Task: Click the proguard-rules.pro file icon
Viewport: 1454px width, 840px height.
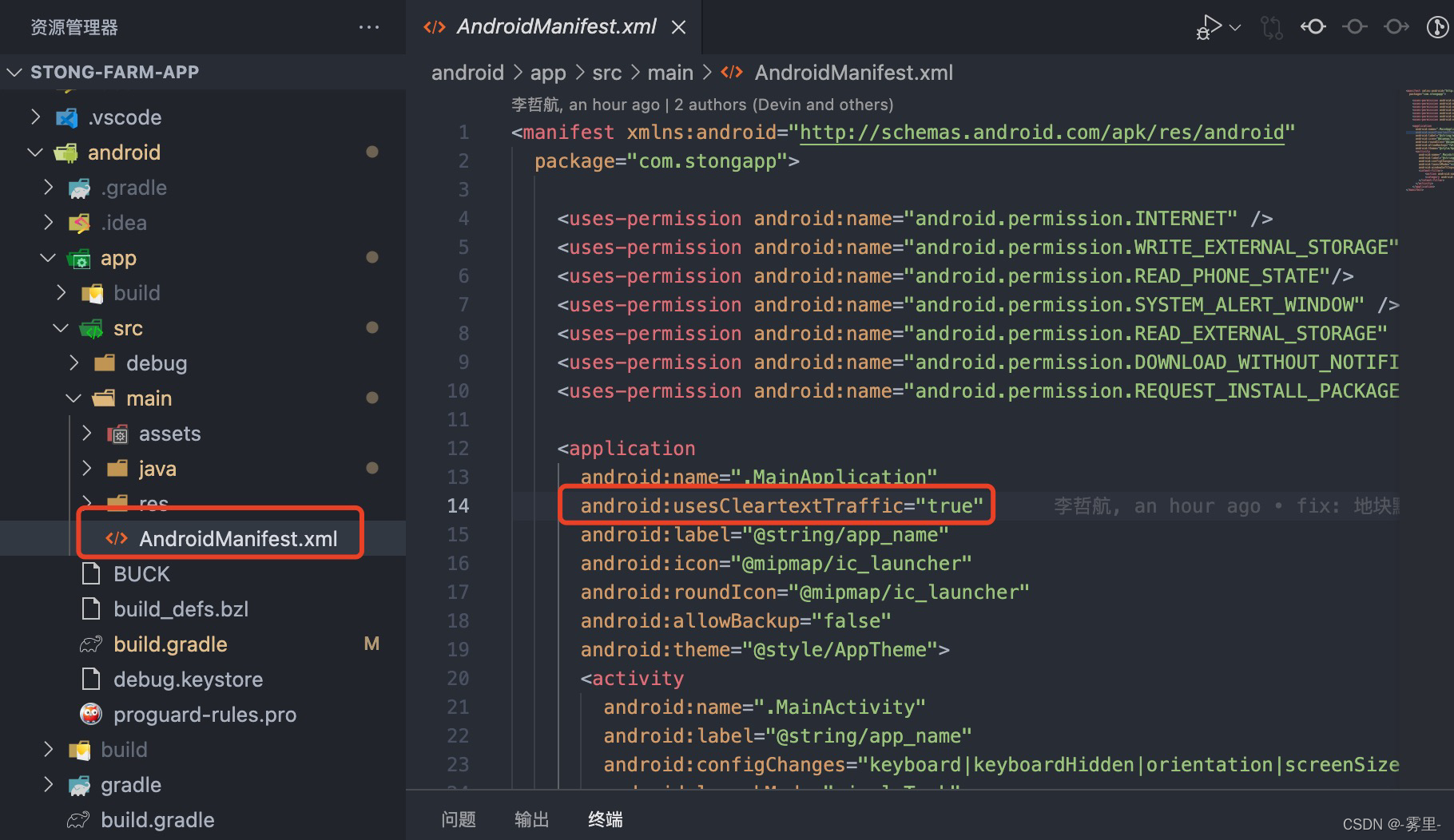Action: 91,714
